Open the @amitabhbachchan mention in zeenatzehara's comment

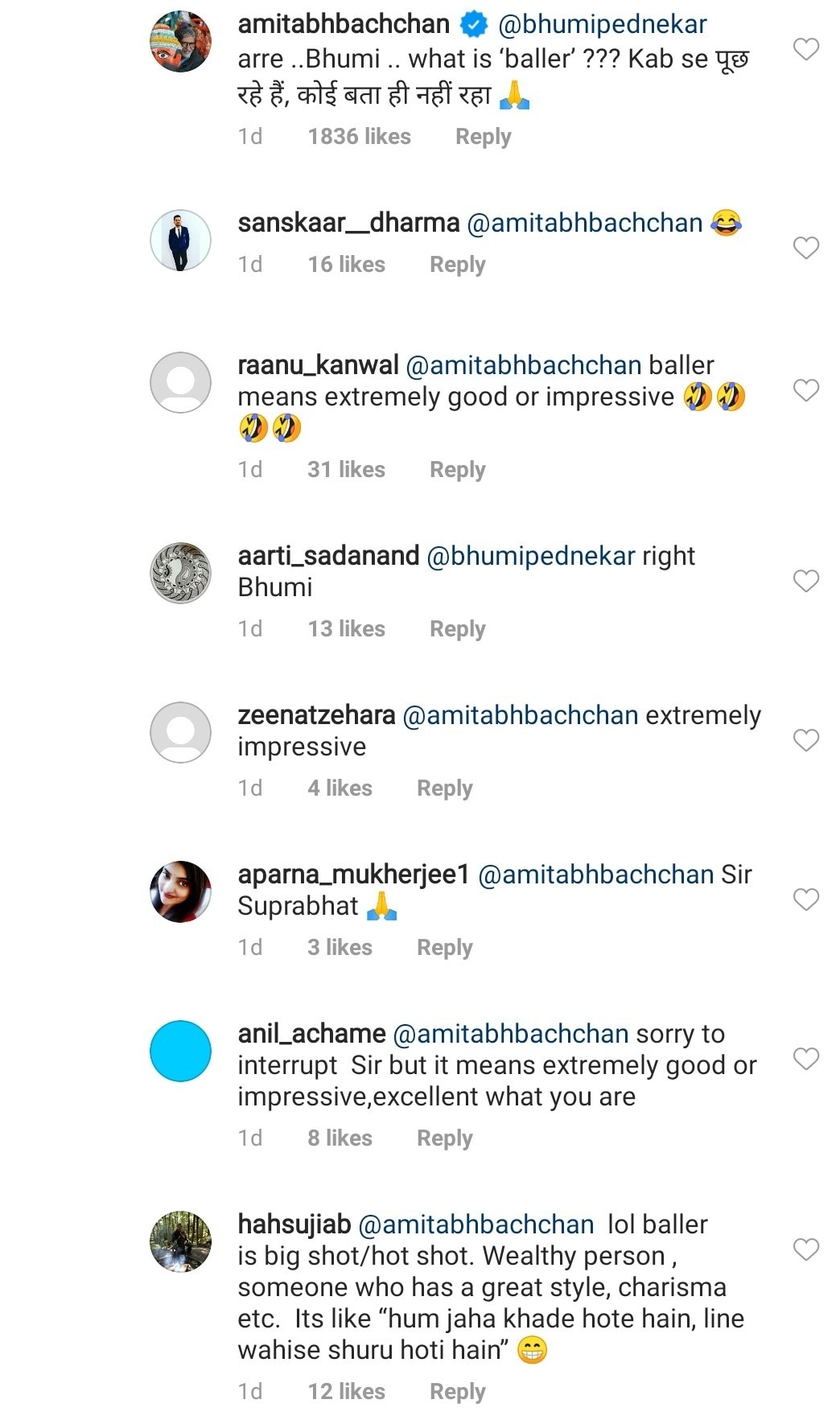[x=520, y=715]
